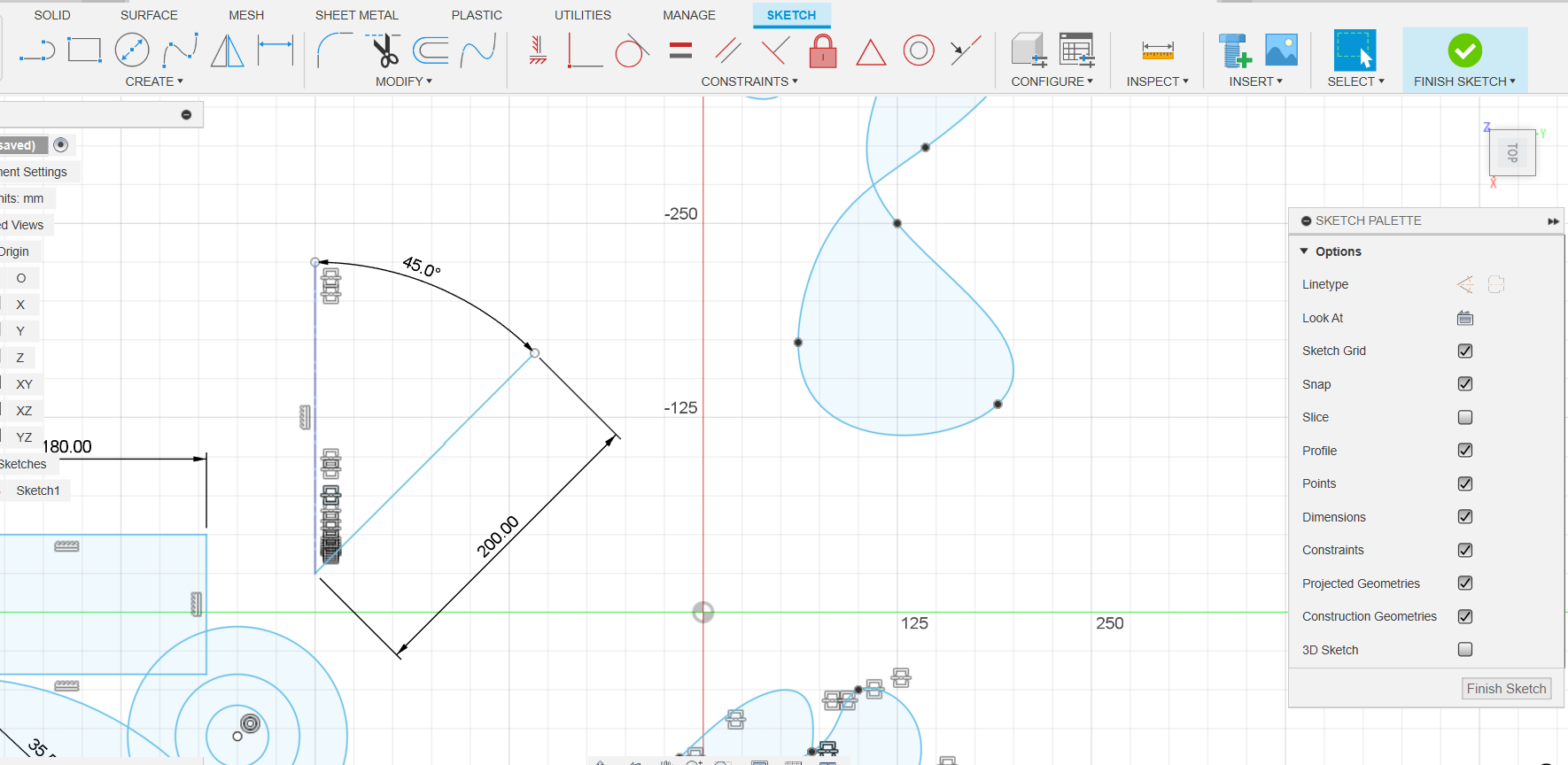Enable the Slice checkbox
1568x765 pixels.
[1465, 417]
